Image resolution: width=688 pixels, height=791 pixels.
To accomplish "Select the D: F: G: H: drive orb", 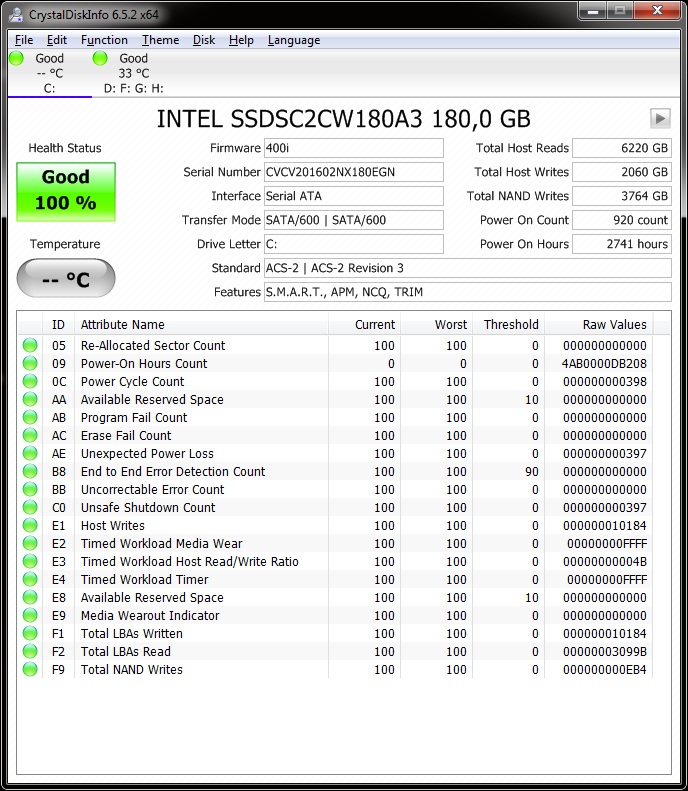I will [100, 59].
